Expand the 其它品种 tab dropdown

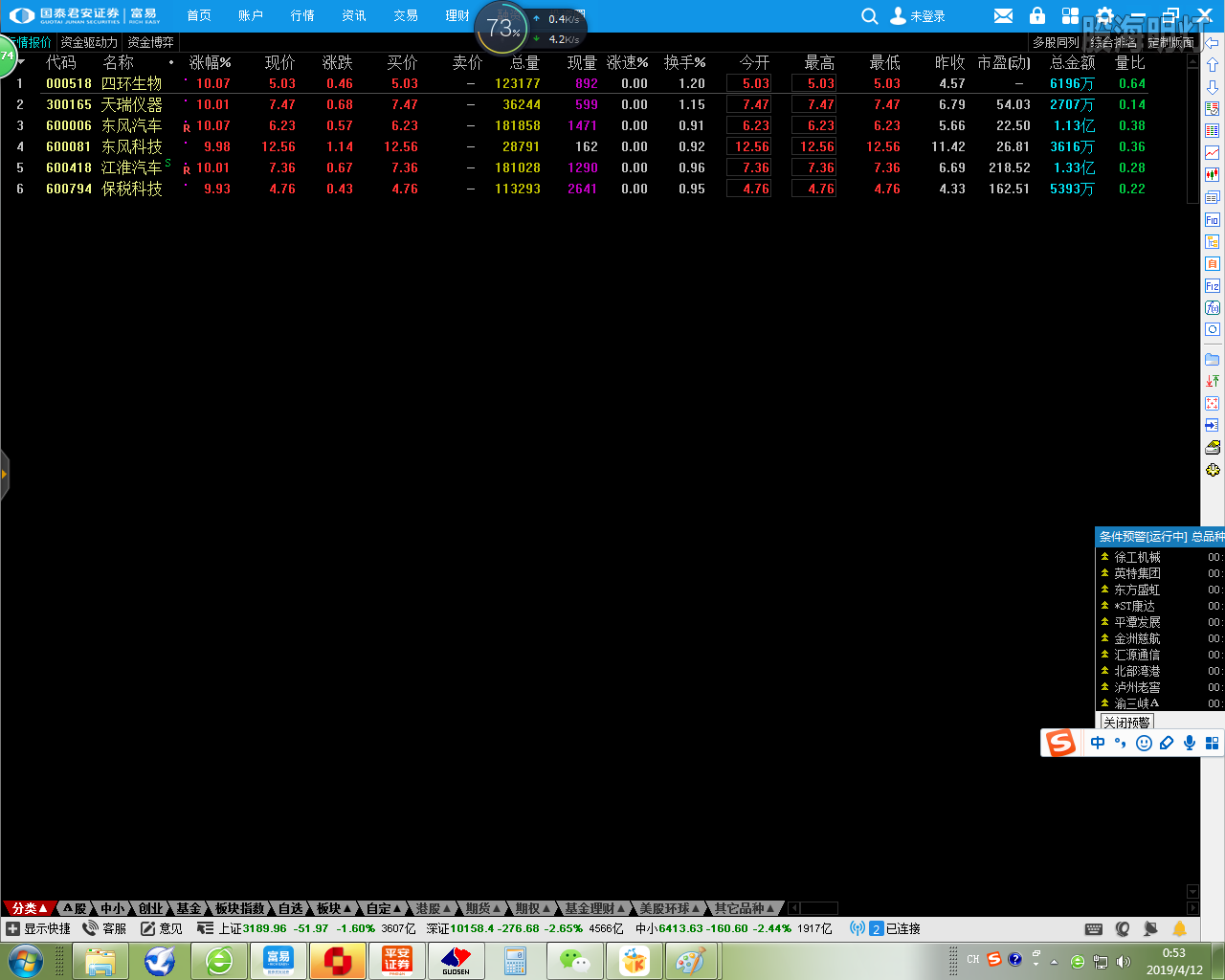pos(770,908)
